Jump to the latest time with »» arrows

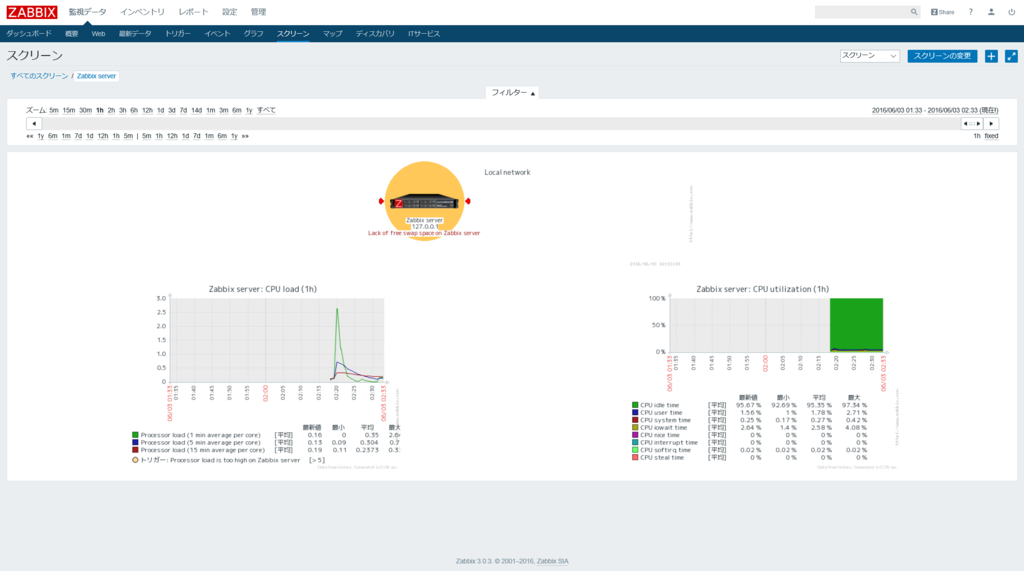pos(245,136)
